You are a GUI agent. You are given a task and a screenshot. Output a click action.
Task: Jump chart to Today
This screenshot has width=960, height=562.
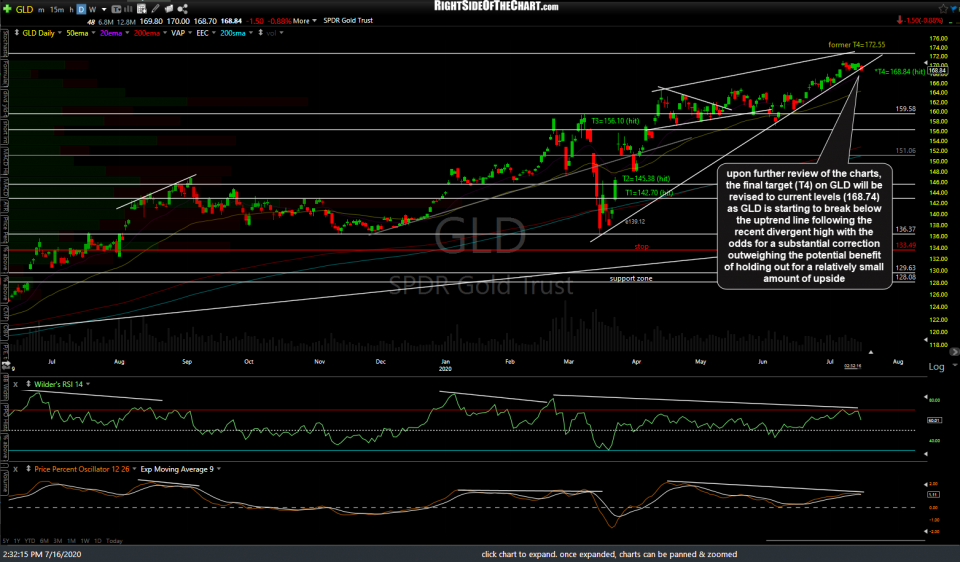(114, 541)
